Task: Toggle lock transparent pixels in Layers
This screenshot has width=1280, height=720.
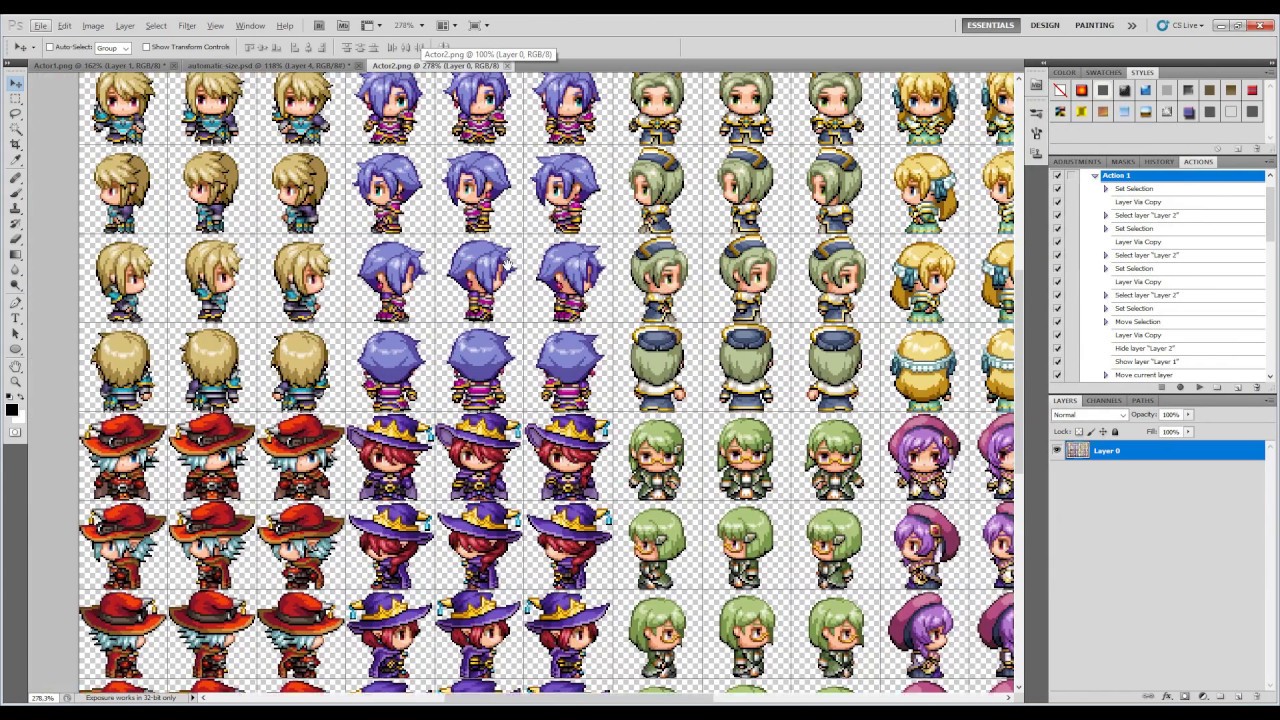Action: point(1079,432)
